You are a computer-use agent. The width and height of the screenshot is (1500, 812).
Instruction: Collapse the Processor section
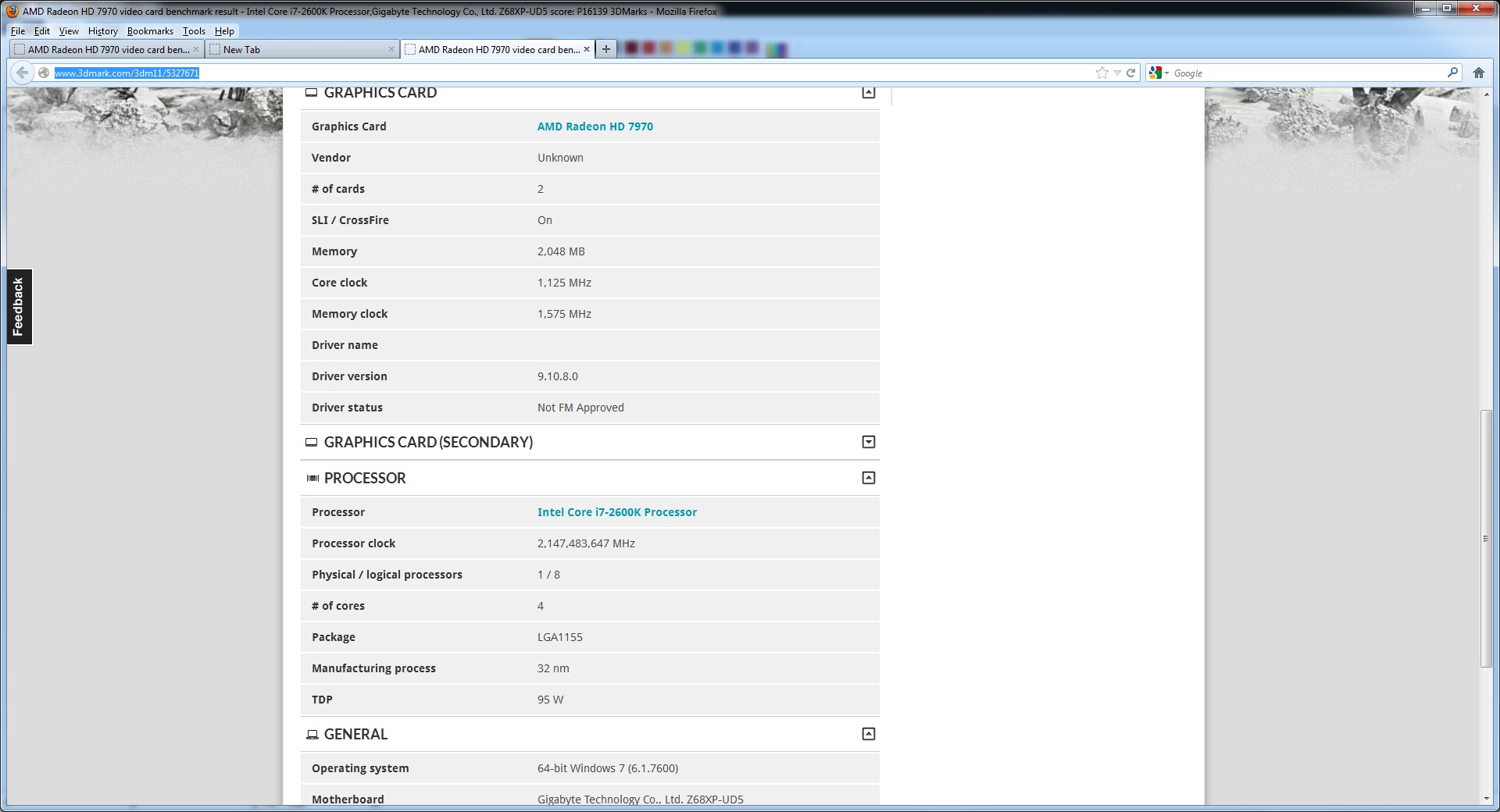pos(868,478)
